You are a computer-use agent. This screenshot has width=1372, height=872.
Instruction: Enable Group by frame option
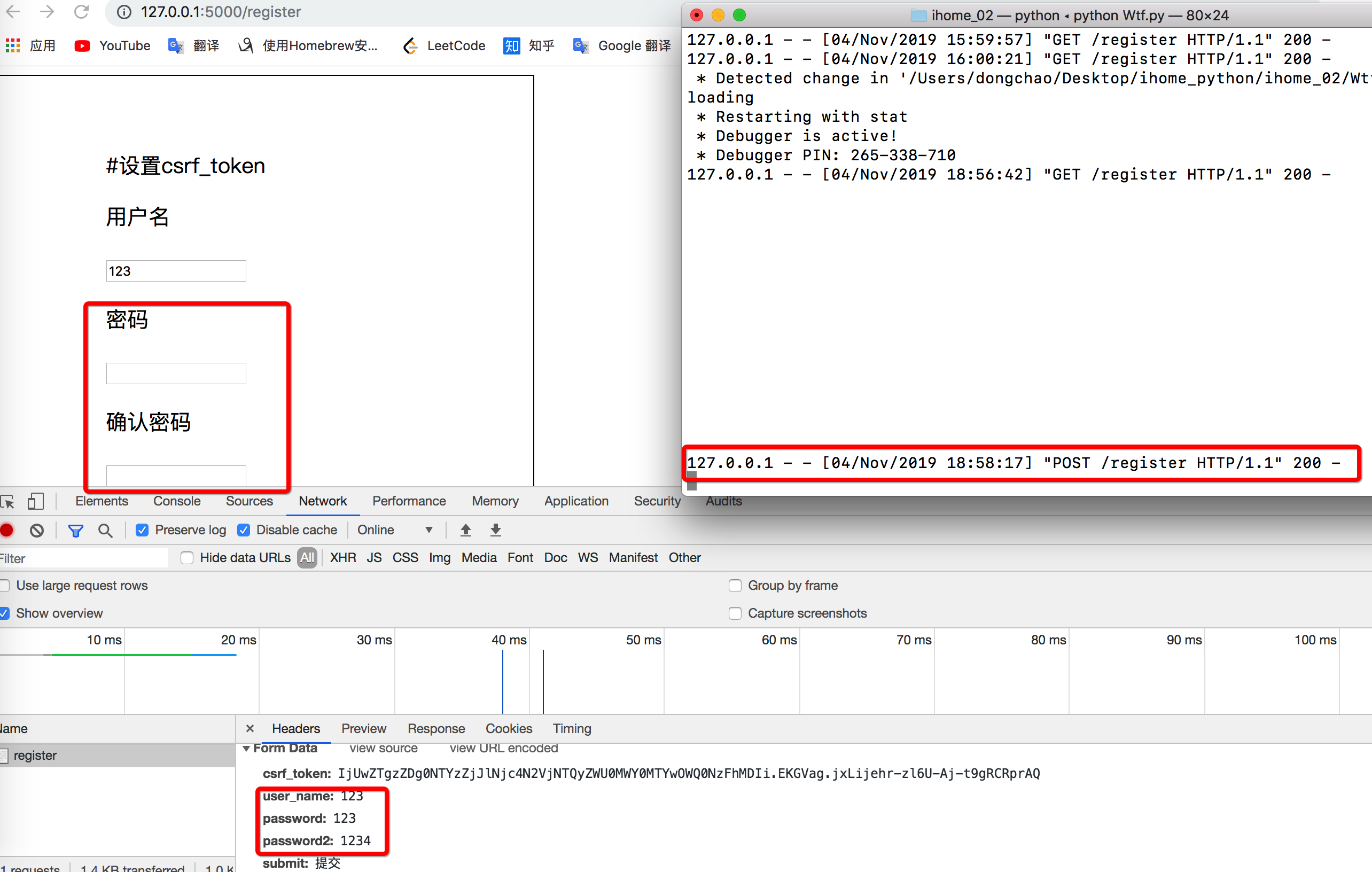coord(735,586)
